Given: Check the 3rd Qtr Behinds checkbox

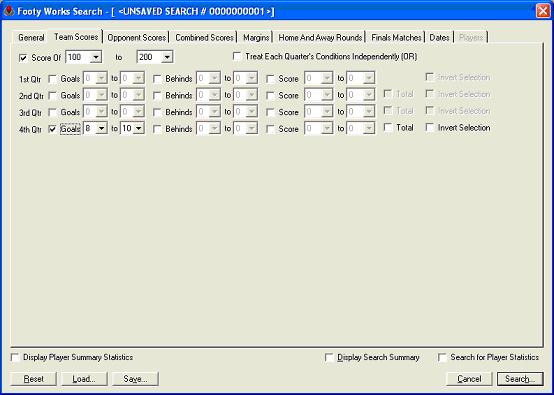Looking at the screenshot, I should pyautogui.click(x=158, y=113).
